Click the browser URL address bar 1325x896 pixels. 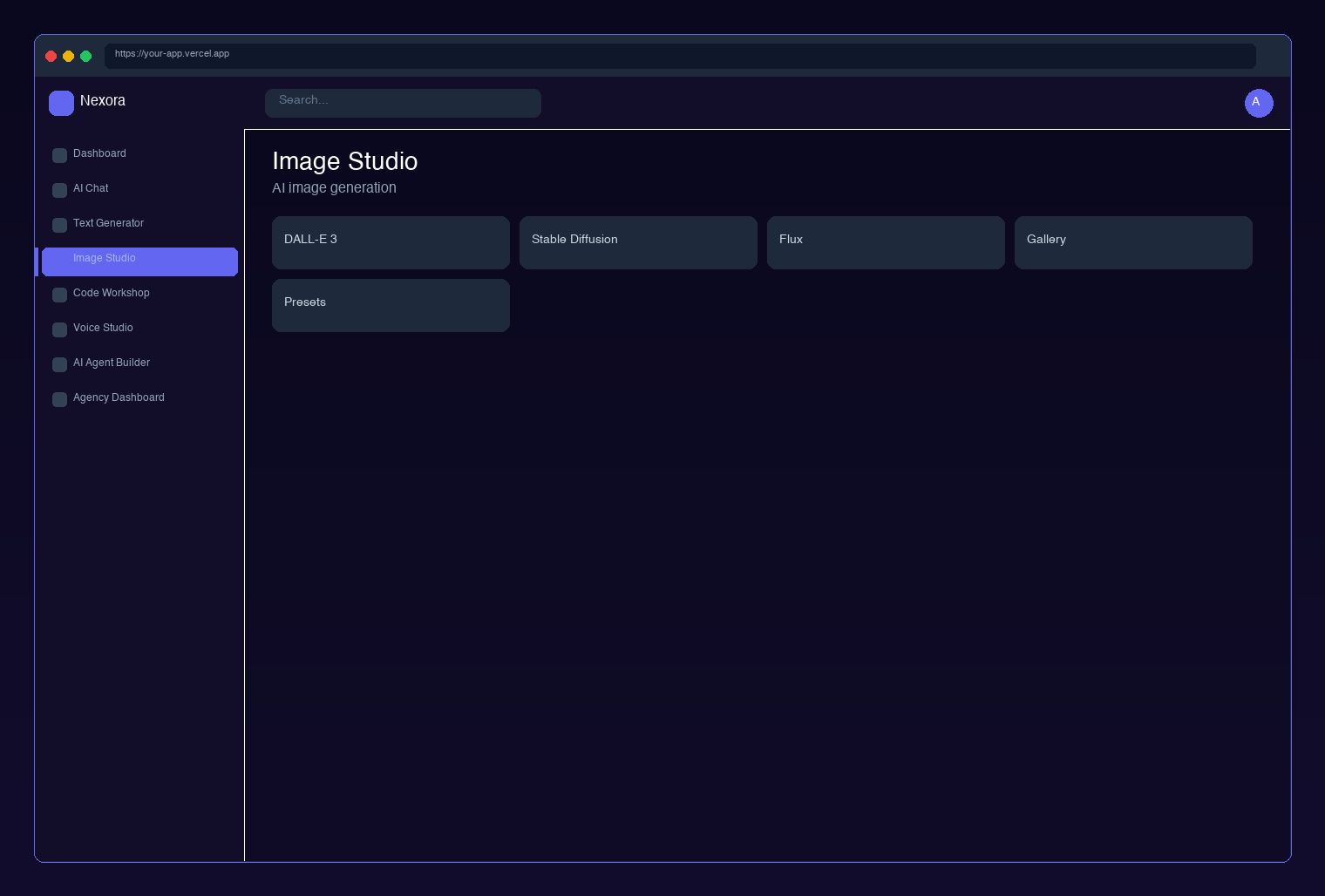(x=680, y=56)
